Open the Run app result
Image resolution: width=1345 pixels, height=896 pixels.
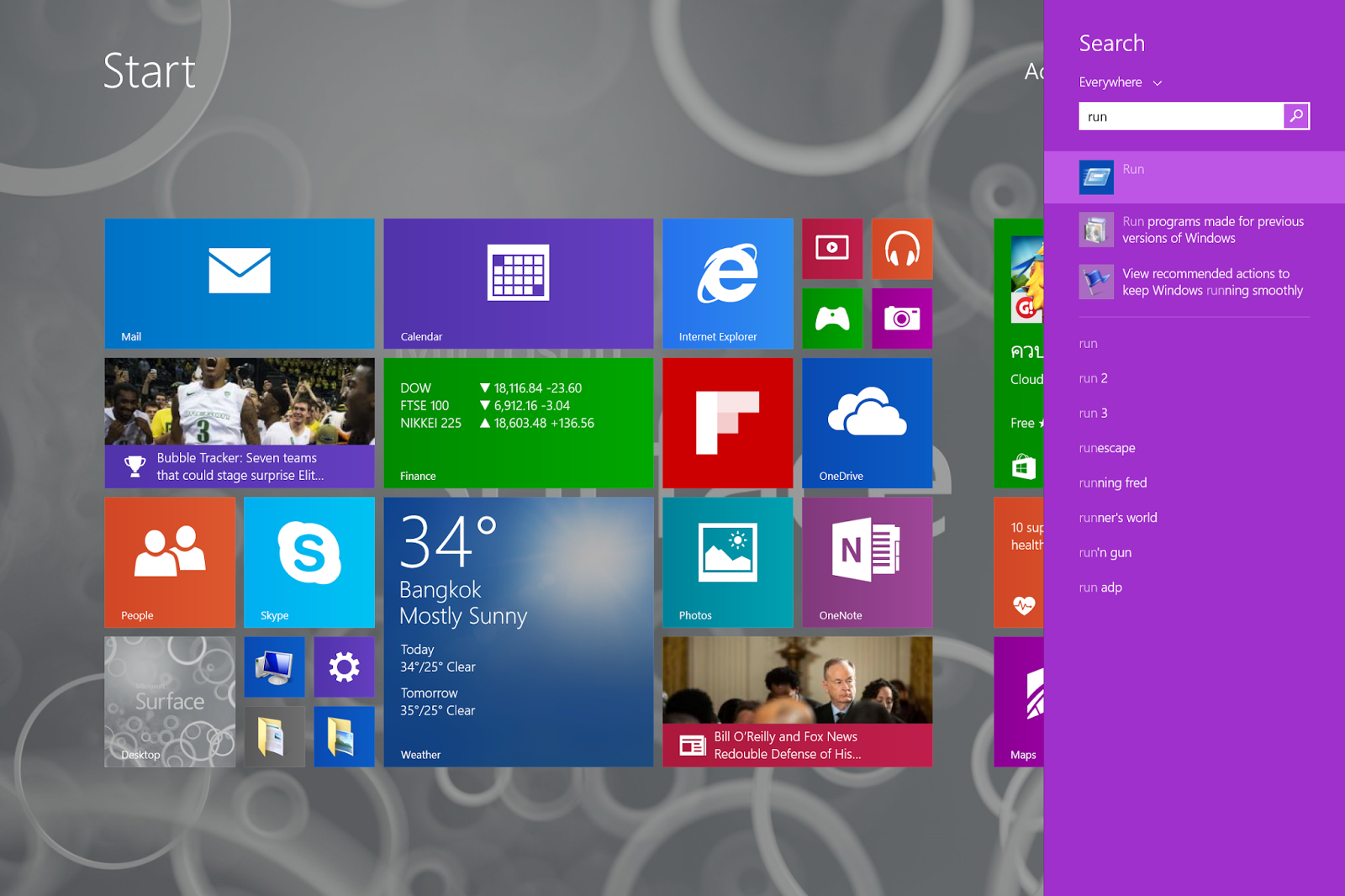click(1195, 177)
